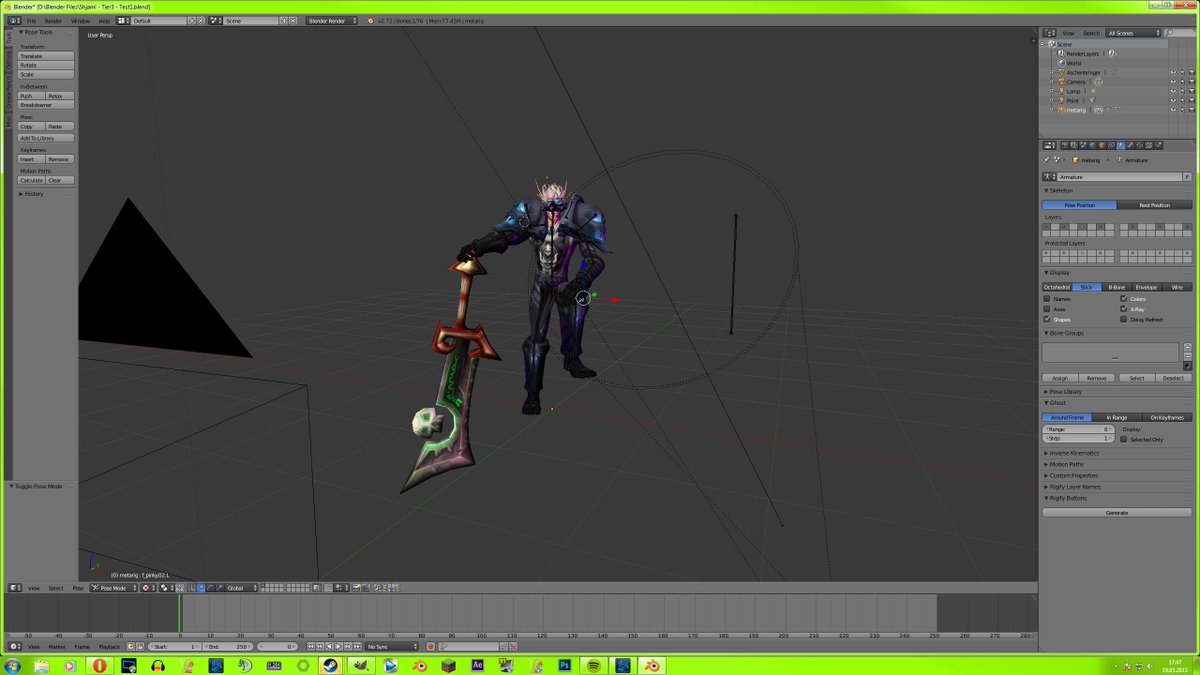Click the End frame field

click(x=229, y=647)
